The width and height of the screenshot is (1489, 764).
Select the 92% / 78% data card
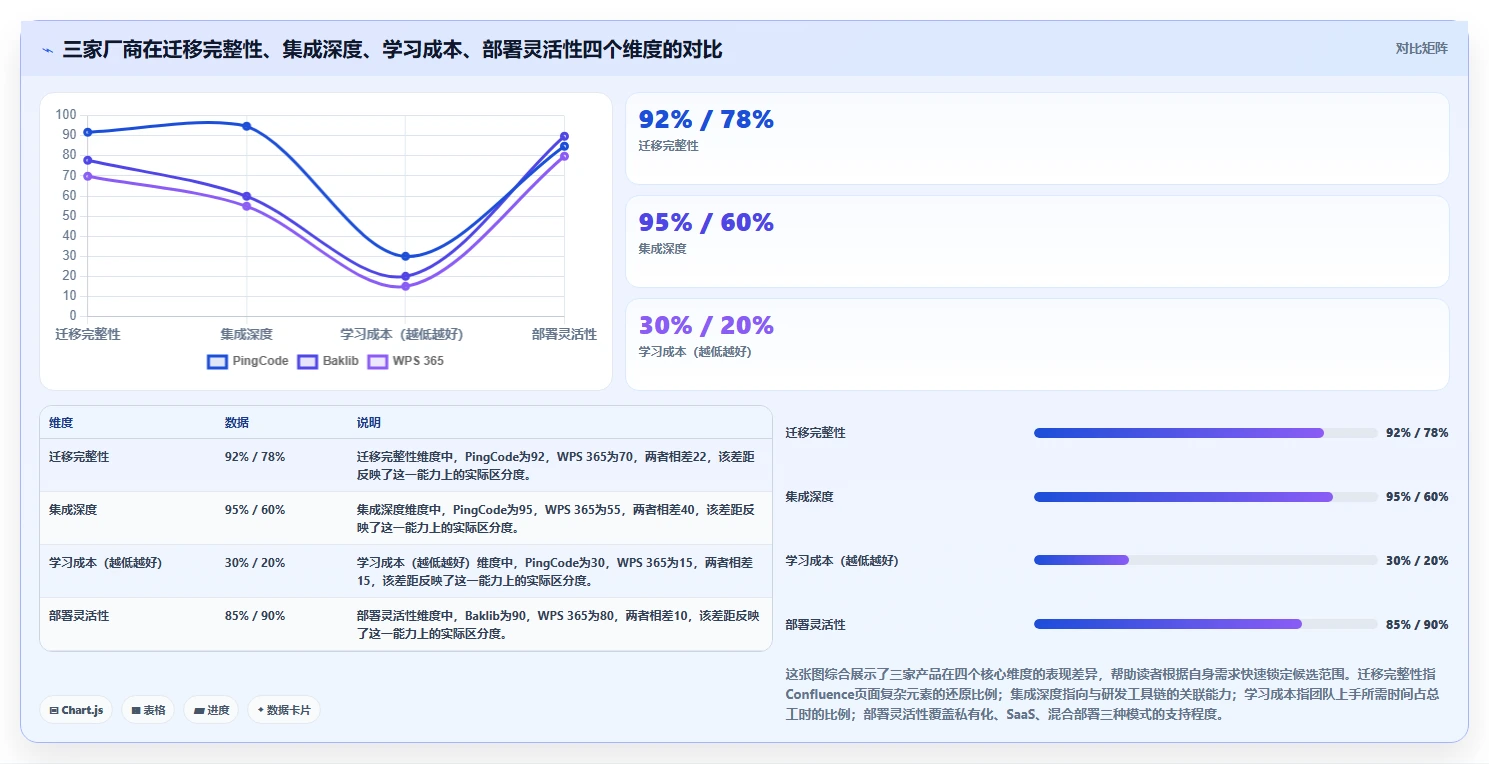click(1037, 138)
